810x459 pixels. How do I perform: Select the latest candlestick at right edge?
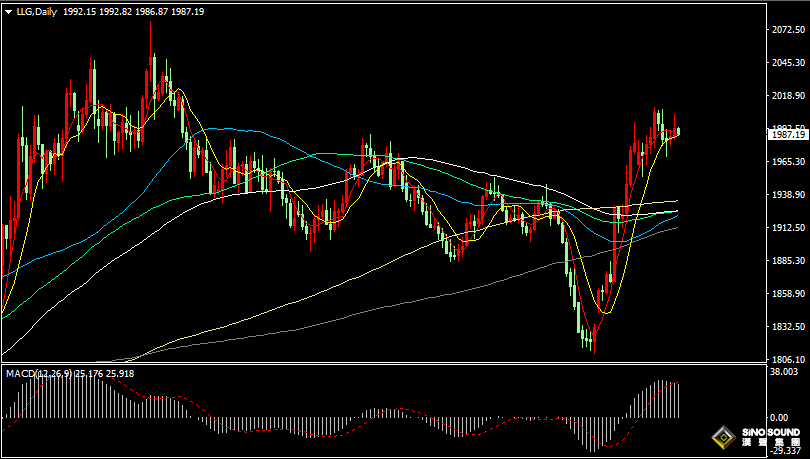(678, 131)
